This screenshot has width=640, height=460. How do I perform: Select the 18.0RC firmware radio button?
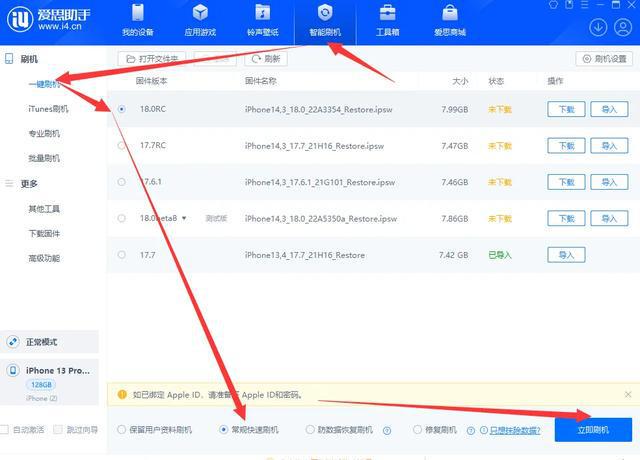tap(122, 109)
